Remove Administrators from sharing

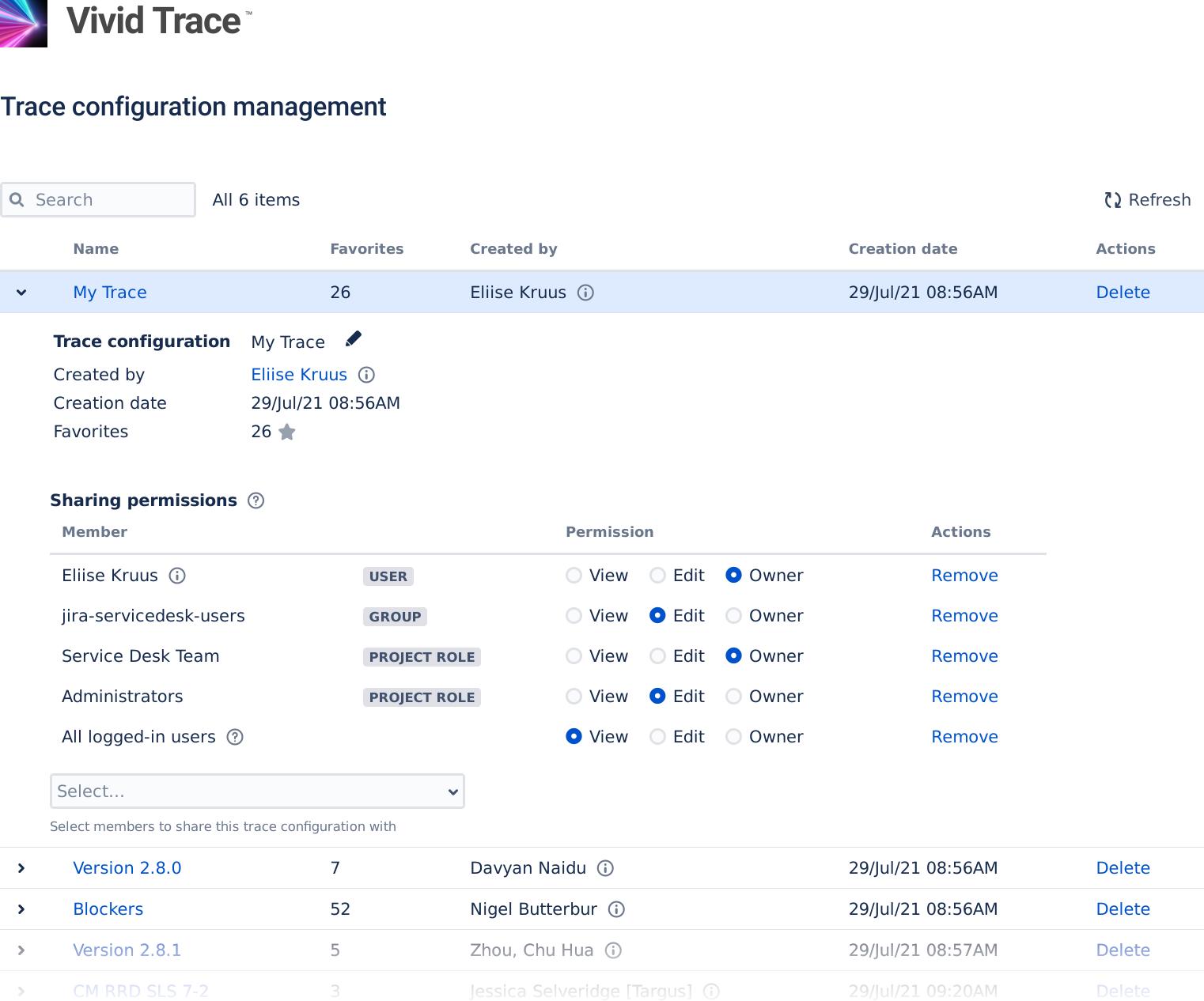[x=964, y=697]
